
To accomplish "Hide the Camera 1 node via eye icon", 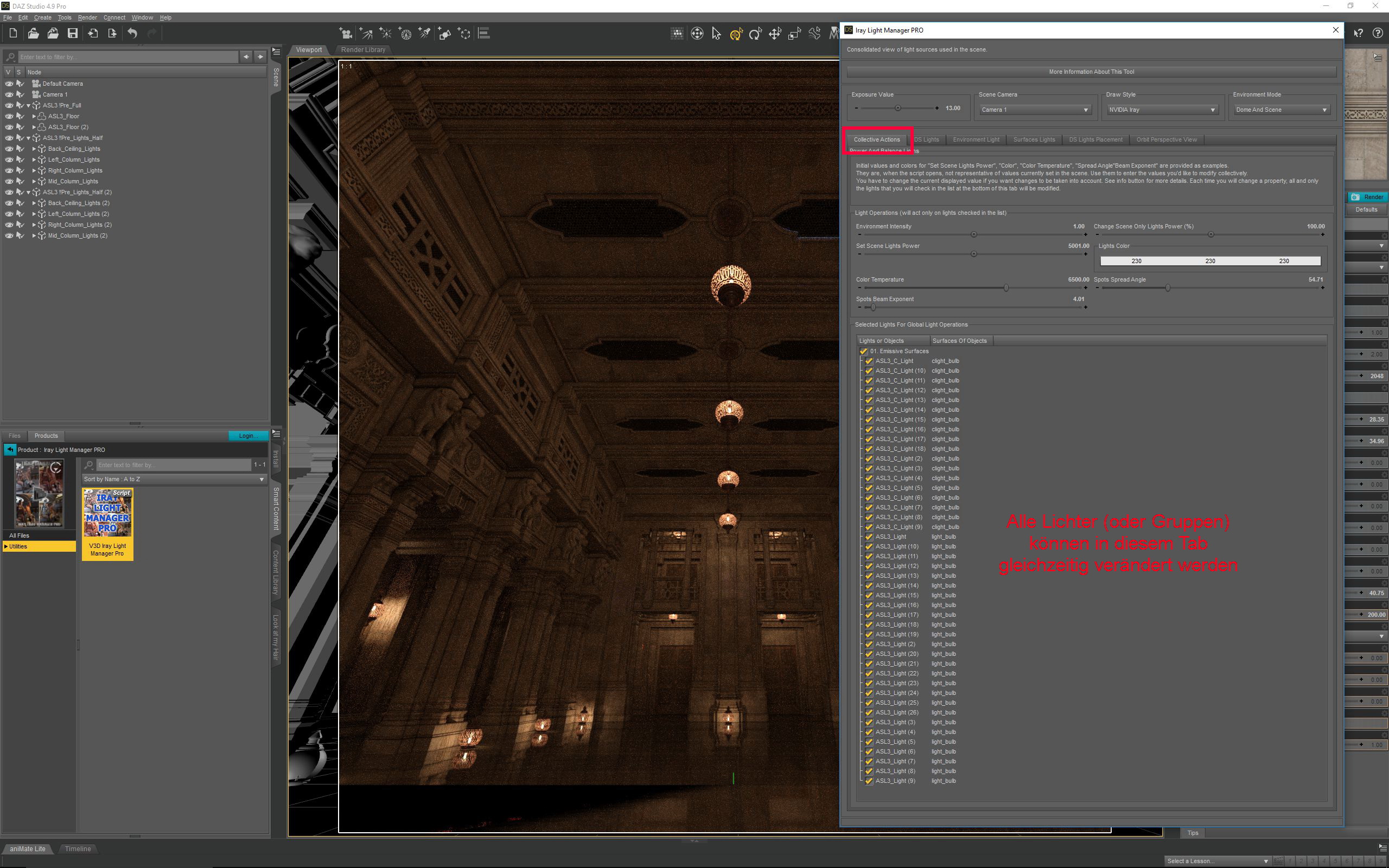I will click(9, 94).
